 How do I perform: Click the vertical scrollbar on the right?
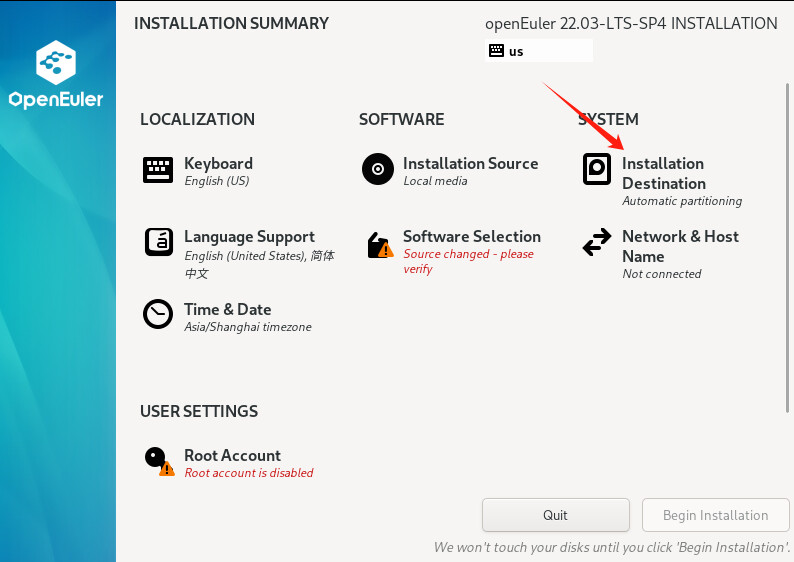787,248
